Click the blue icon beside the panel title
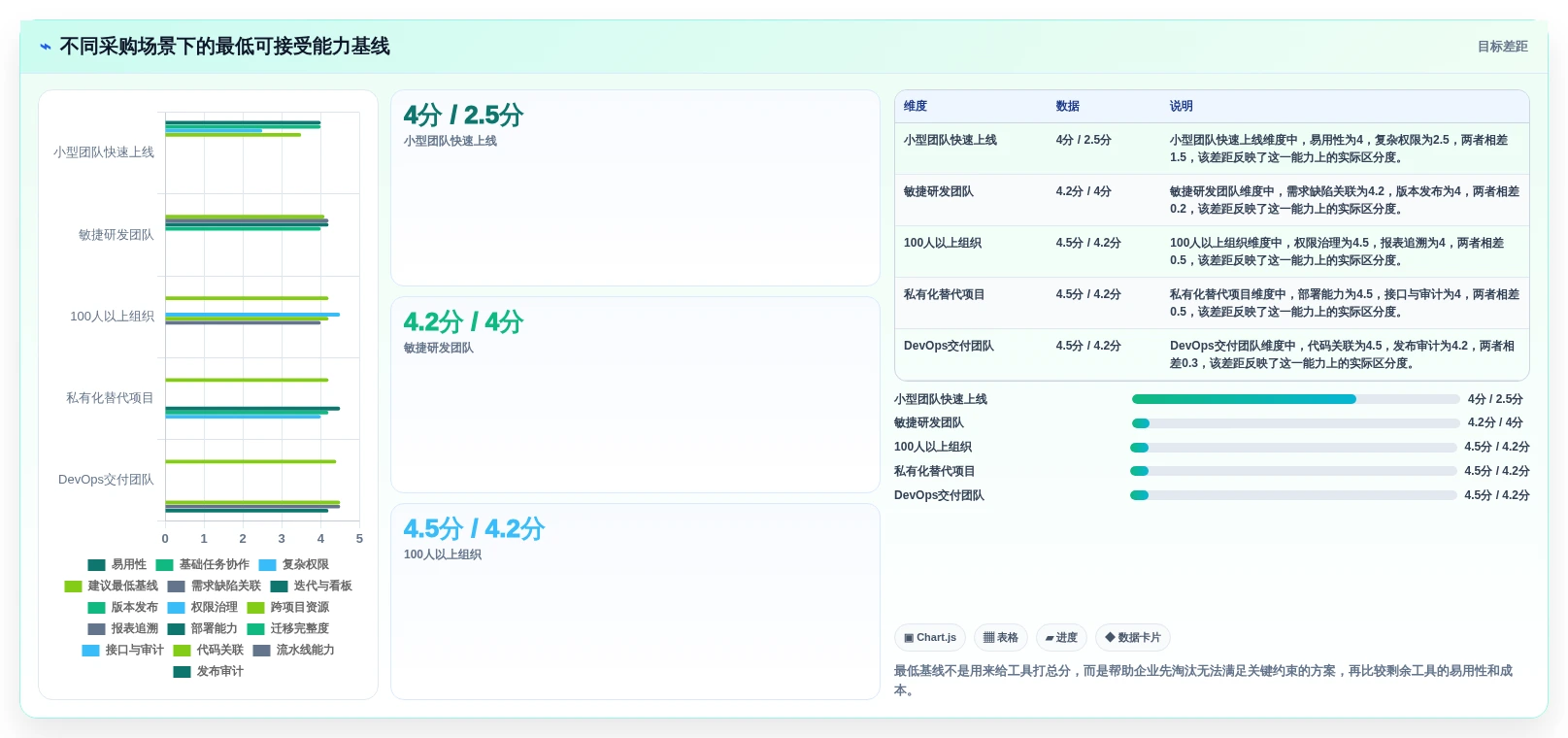Viewport: 1568px width, 738px height. tap(46, 47)
